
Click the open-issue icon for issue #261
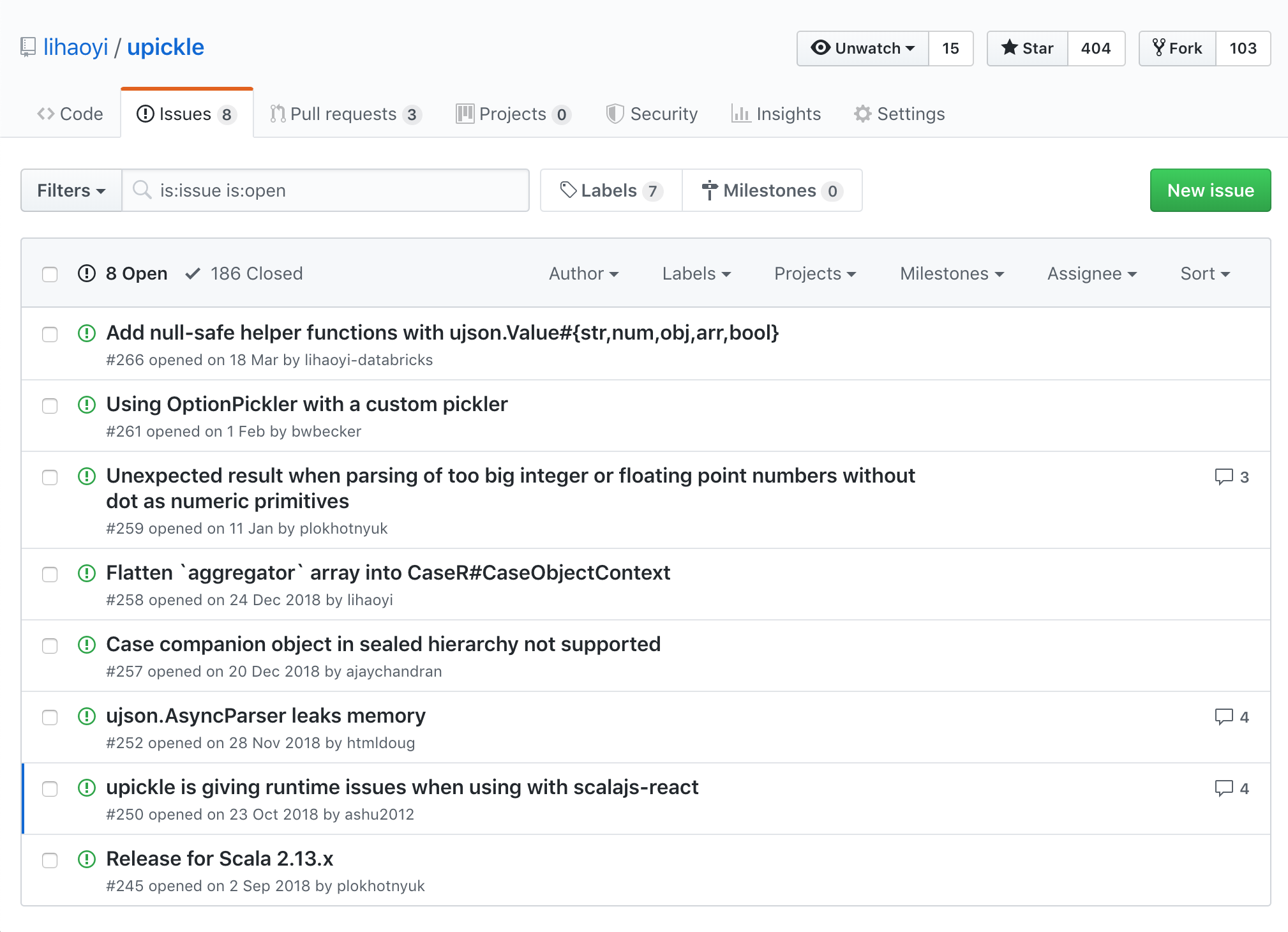click(87, 405)
